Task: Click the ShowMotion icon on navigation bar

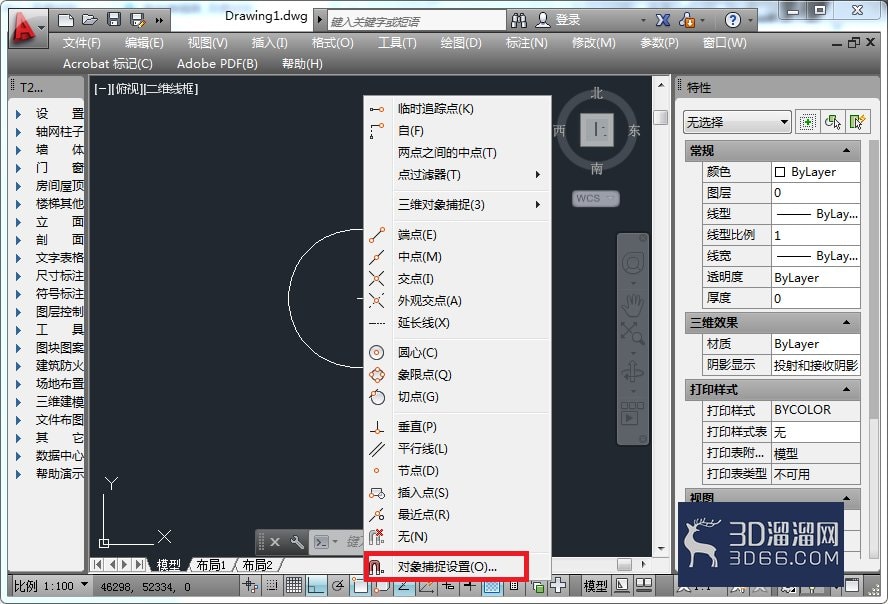Action: click(x=632, y=414)
